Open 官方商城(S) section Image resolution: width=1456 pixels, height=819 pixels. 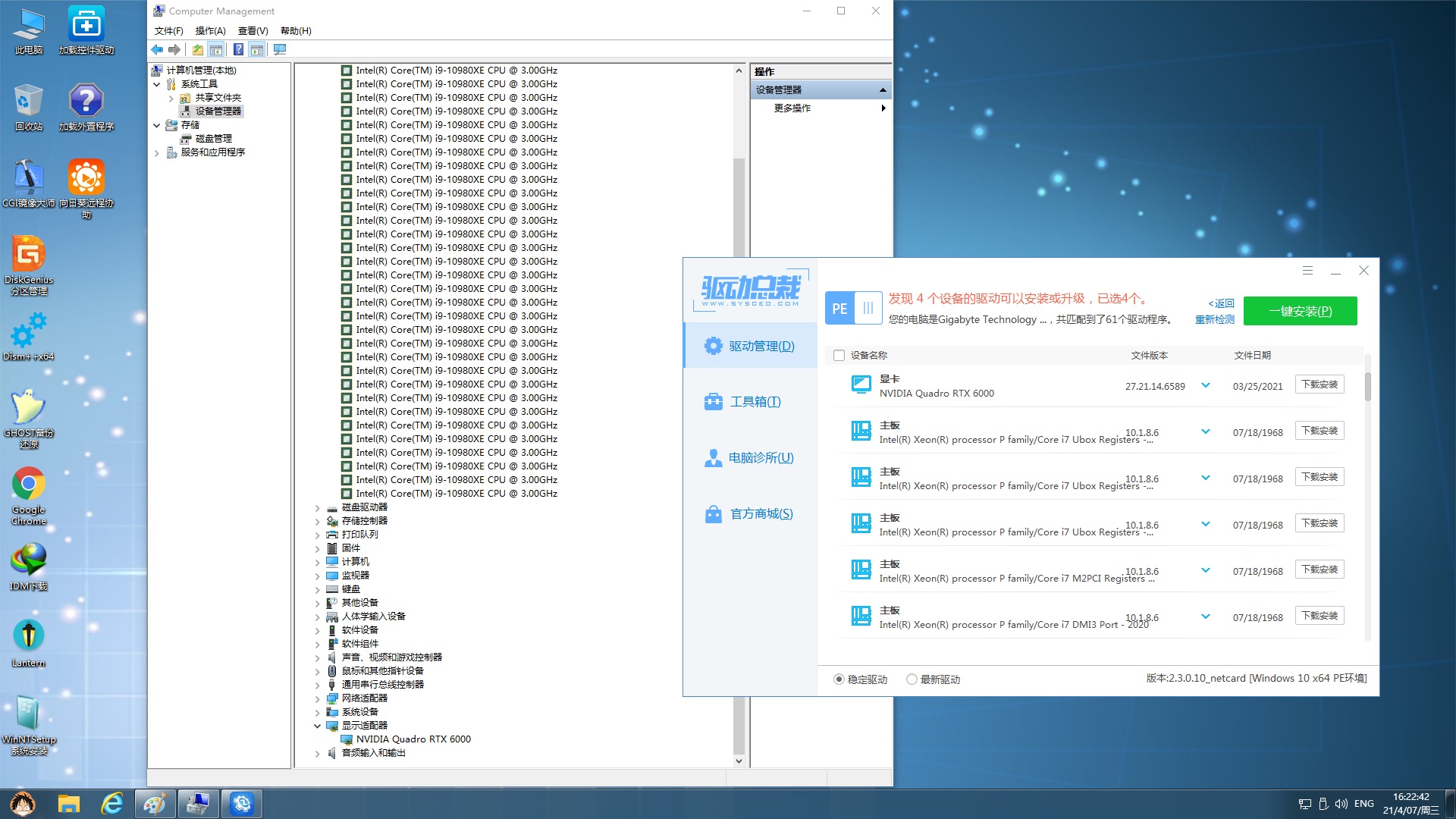point(750,514)
